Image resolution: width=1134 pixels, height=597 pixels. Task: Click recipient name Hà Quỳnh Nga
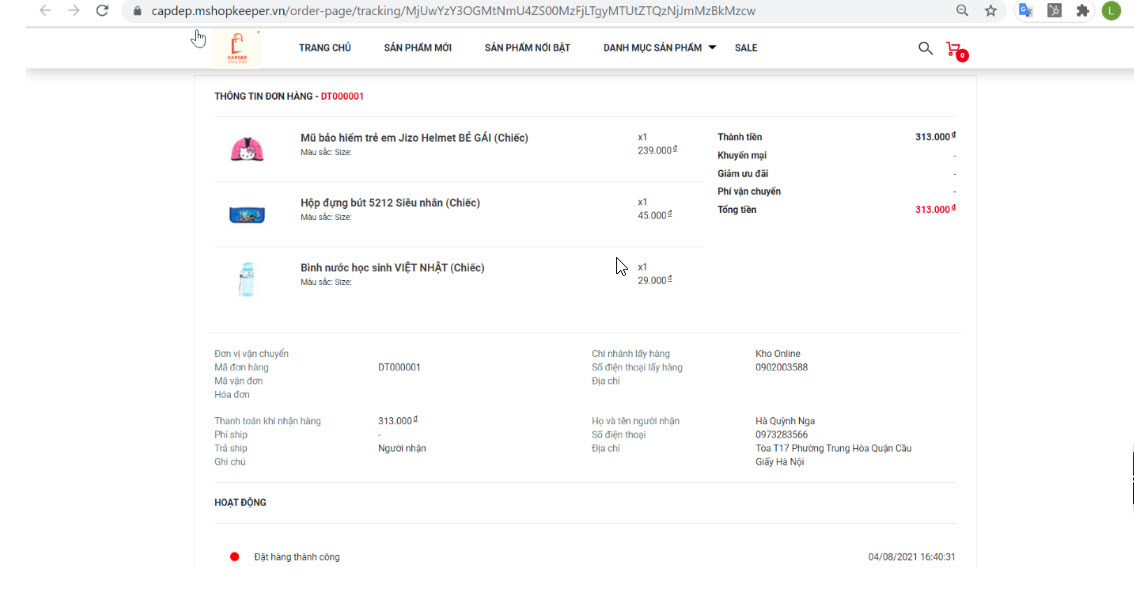click(x=785, y=420)
